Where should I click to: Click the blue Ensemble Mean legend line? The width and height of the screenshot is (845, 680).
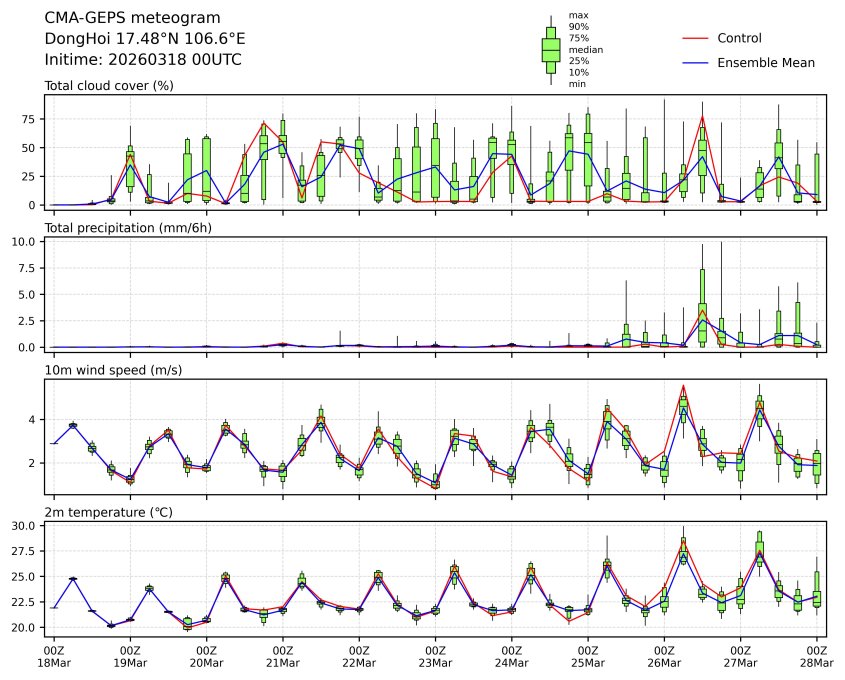[x=695, y=62]
